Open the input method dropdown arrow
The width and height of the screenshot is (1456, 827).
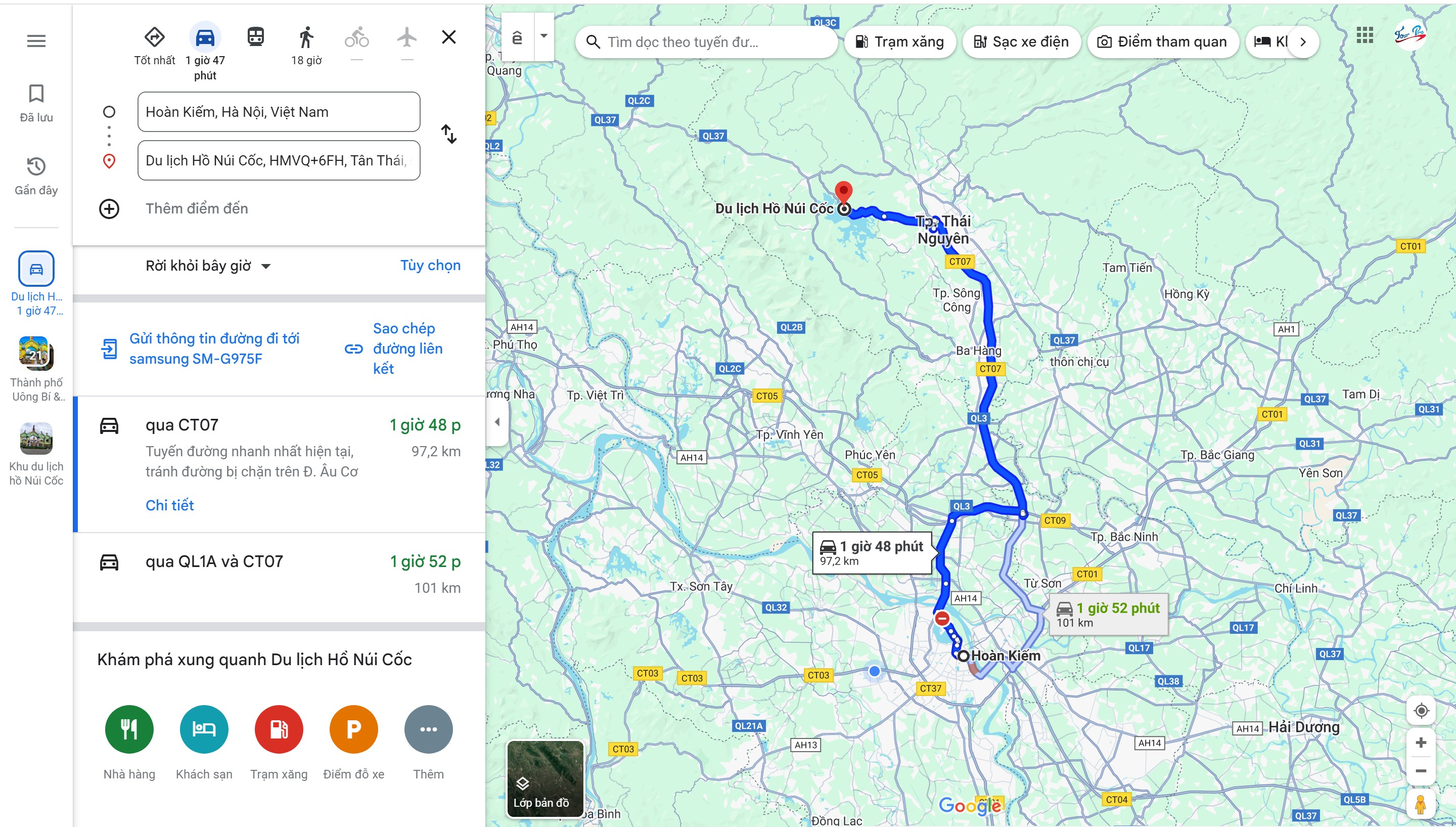(x=543, y=36)
